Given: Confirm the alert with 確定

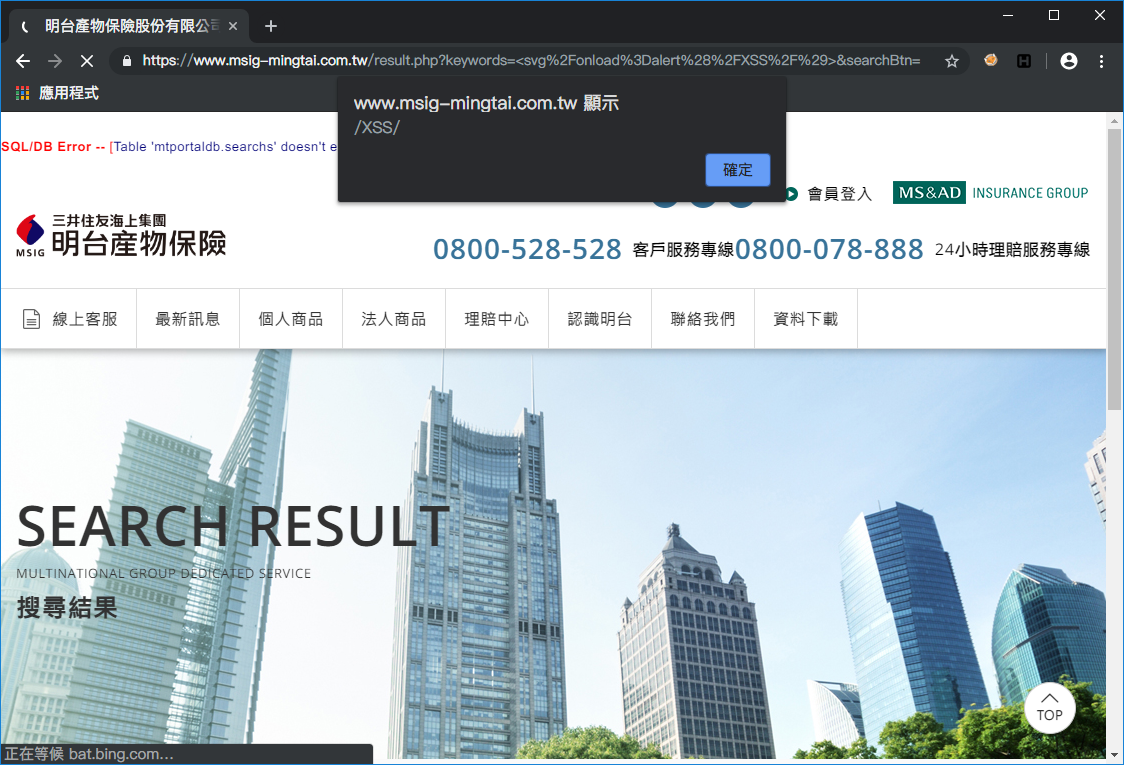Looking at the screenshot, I should click(x=738, y=170).
